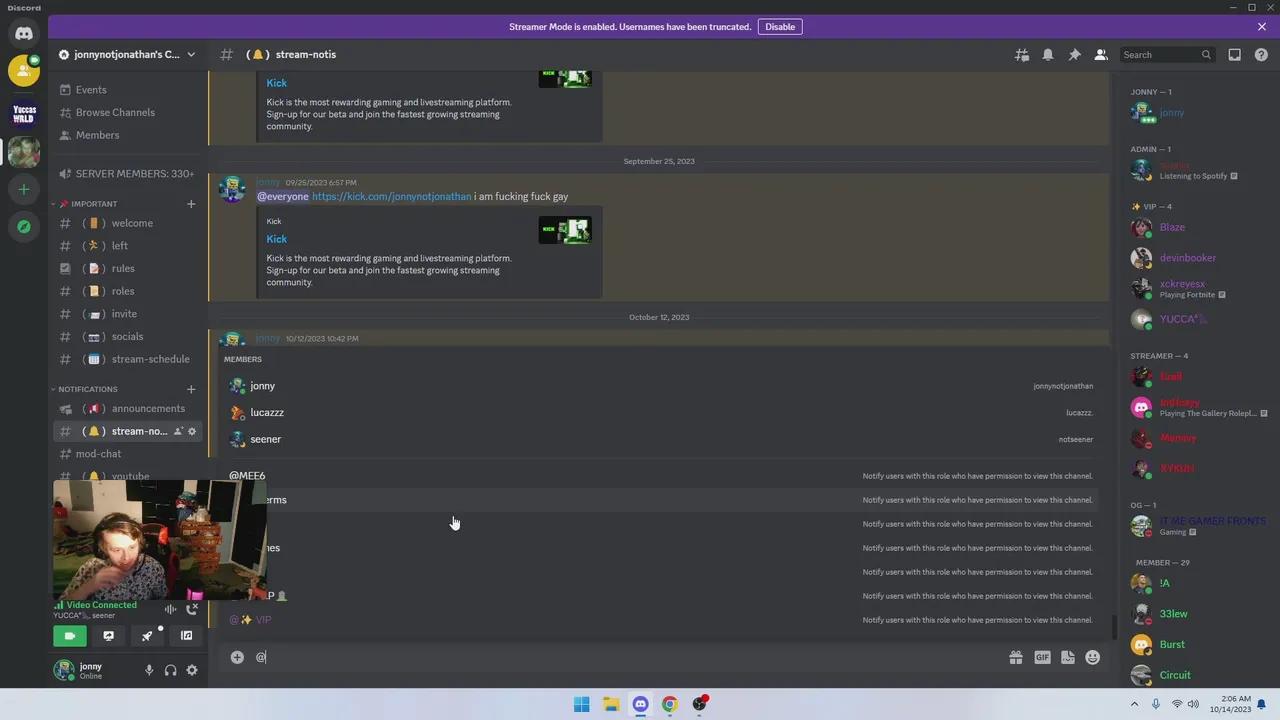Toggle noise suppression icon

pyautogui.click(x=171, y=609)
